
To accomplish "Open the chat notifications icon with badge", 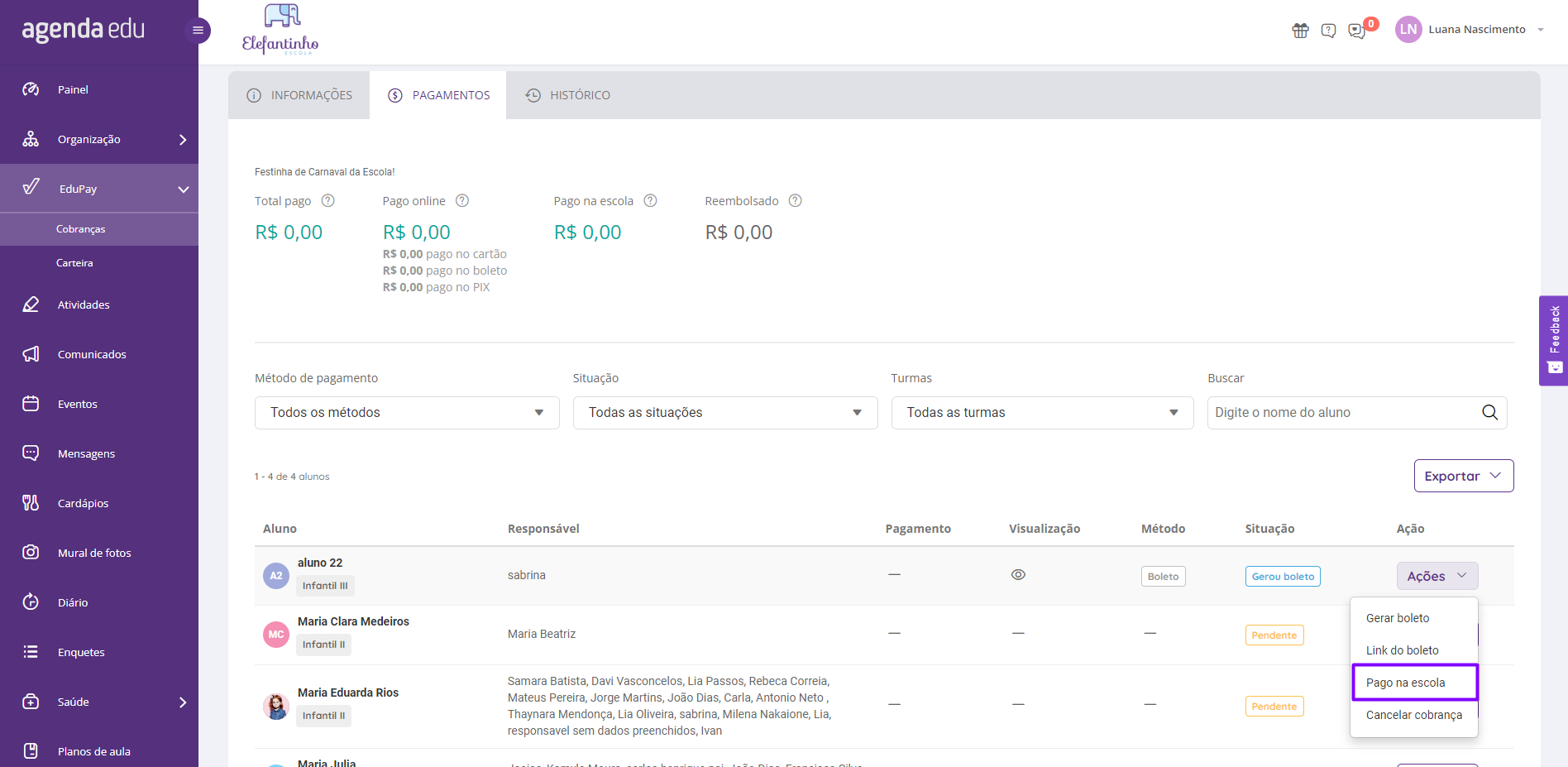I will 1357,31.
